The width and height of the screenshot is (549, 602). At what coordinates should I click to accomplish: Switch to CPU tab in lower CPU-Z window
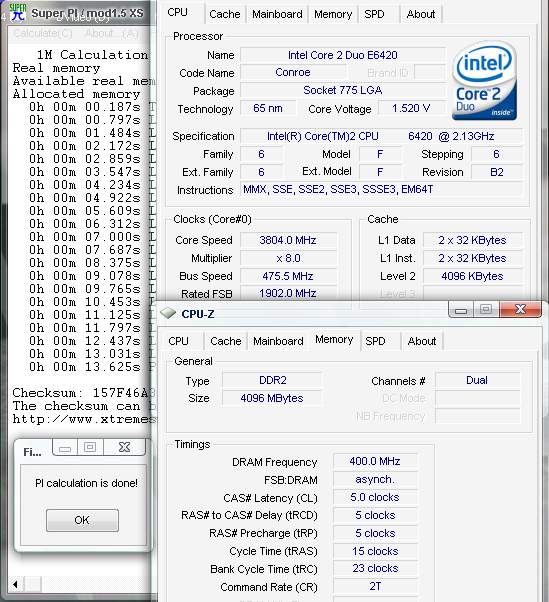click(179, 341)
